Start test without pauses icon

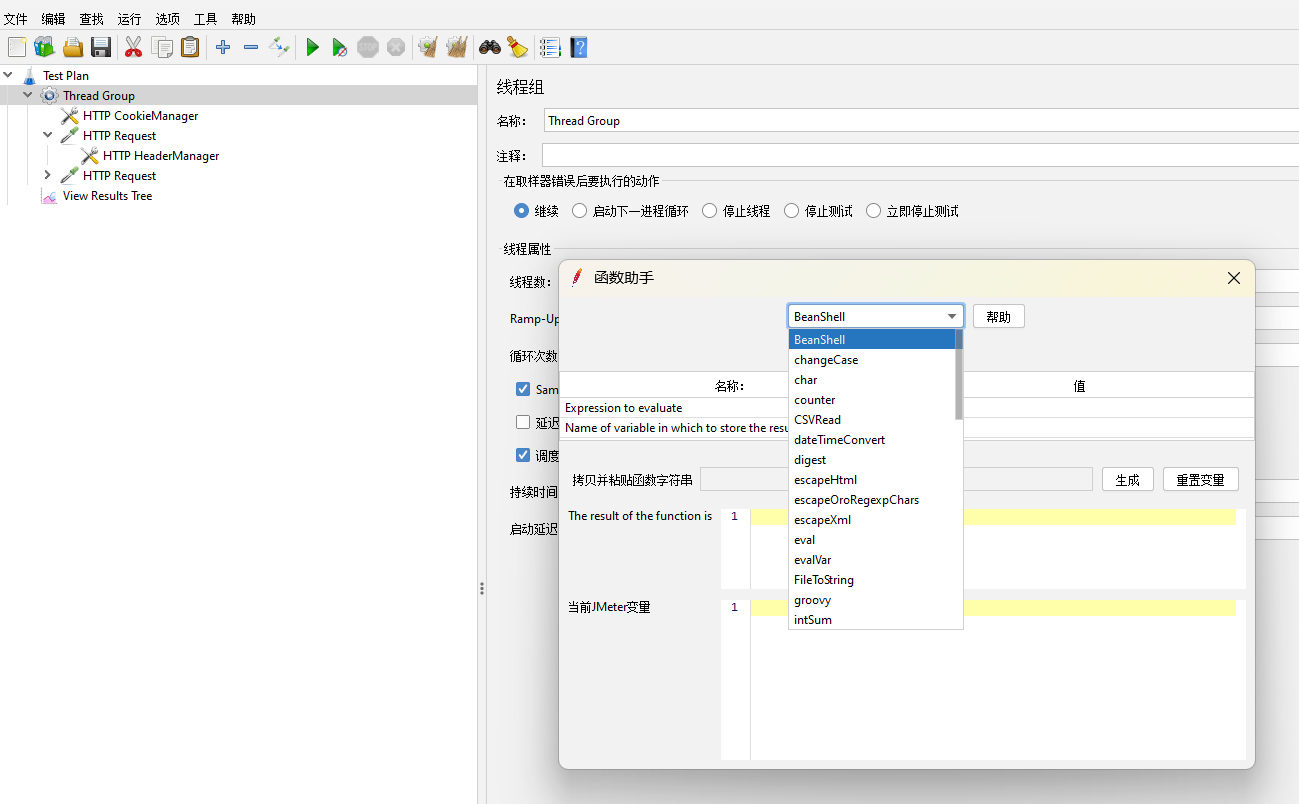340,47
